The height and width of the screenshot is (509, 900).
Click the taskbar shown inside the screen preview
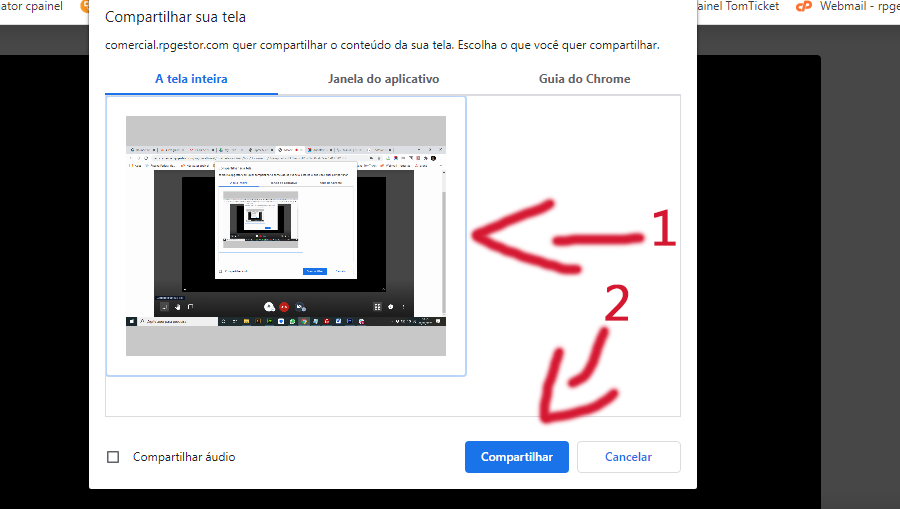[285, 321]
